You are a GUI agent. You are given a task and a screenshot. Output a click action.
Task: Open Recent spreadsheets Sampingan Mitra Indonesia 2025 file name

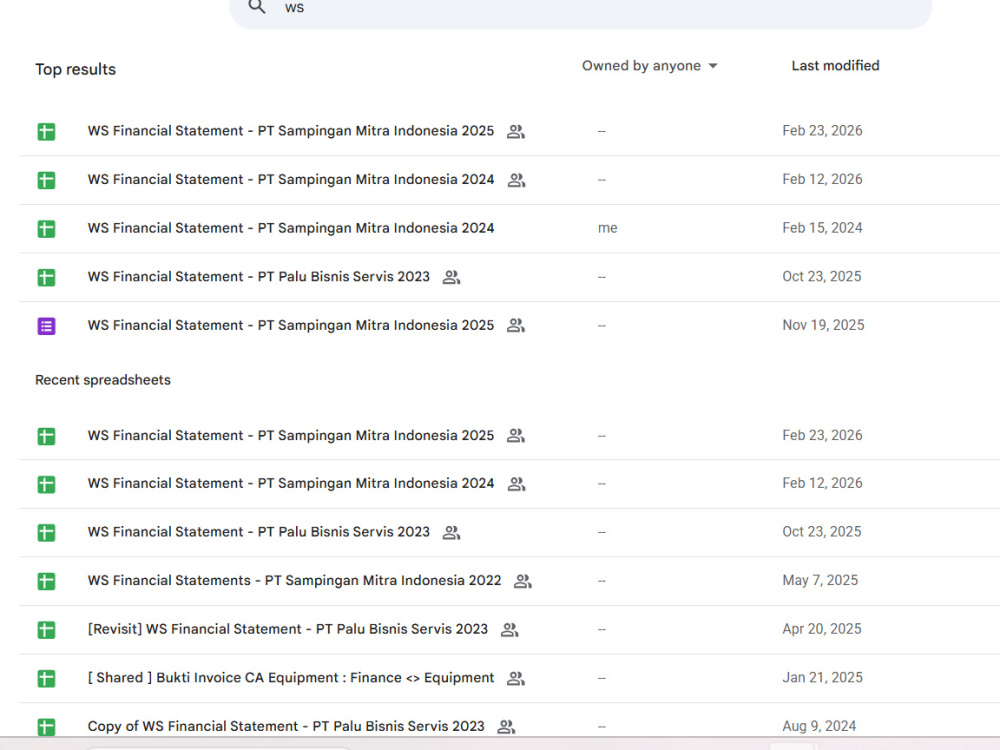click(291, 435)
